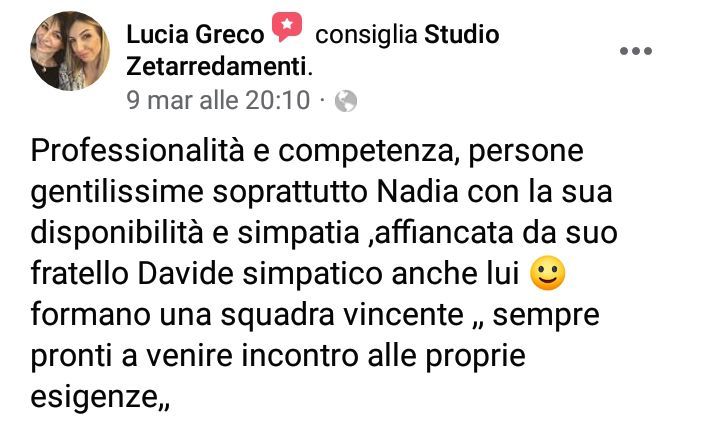Click the Lucia Greco name link

[x=195, y=35]
